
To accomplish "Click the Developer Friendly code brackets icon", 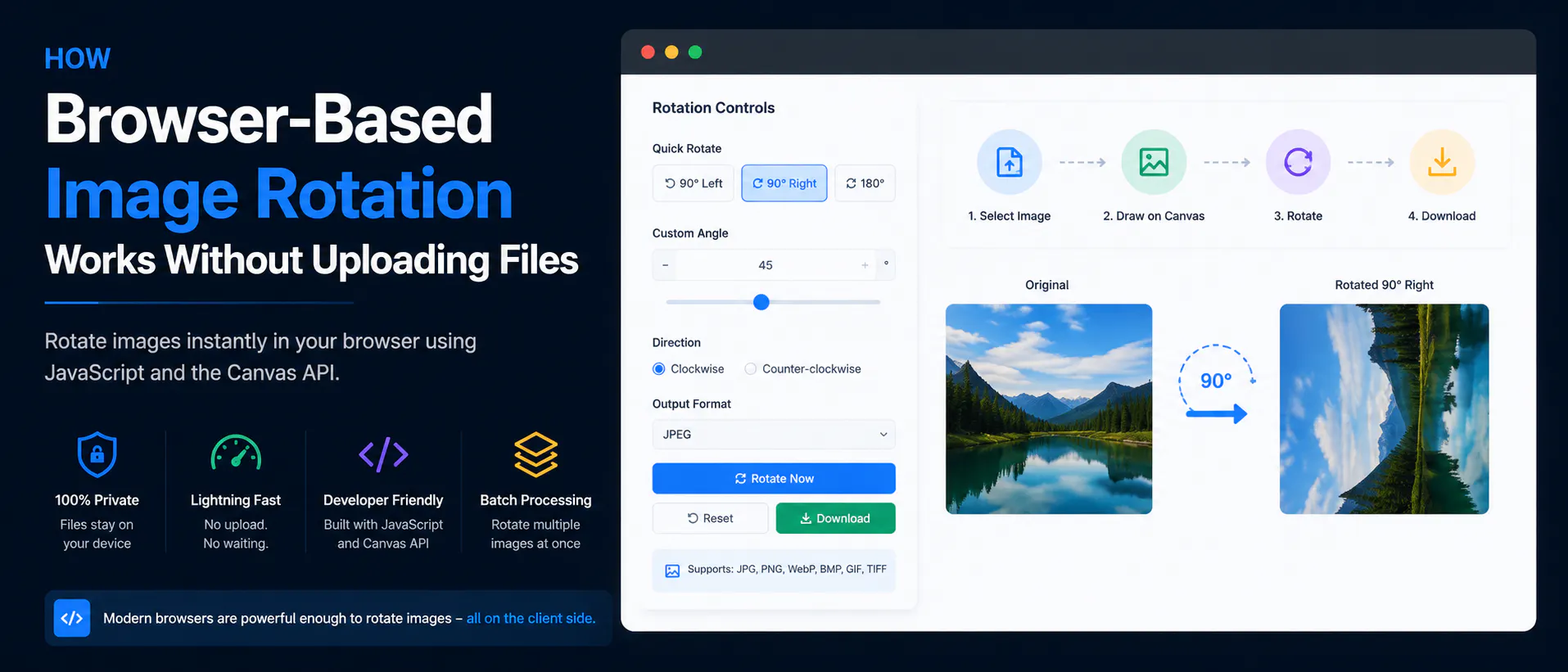I will [x=383, y=454].
